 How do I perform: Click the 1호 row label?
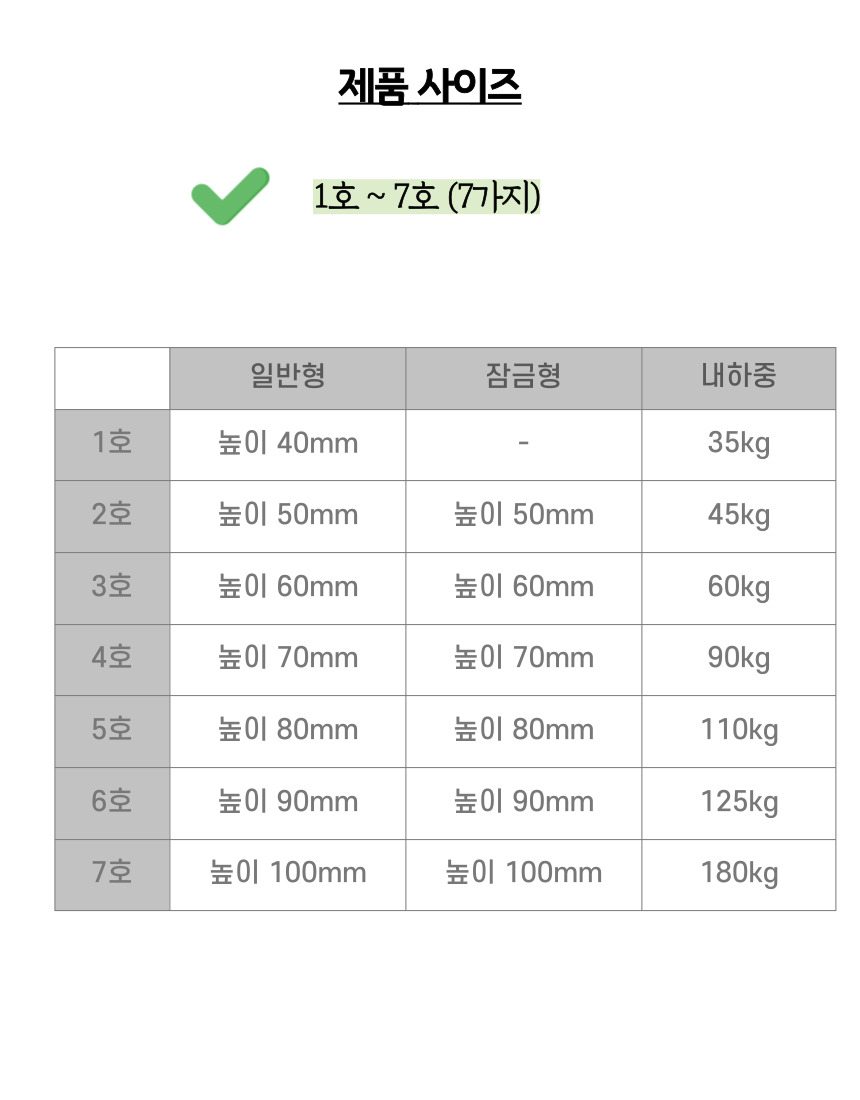click(112, 442)
